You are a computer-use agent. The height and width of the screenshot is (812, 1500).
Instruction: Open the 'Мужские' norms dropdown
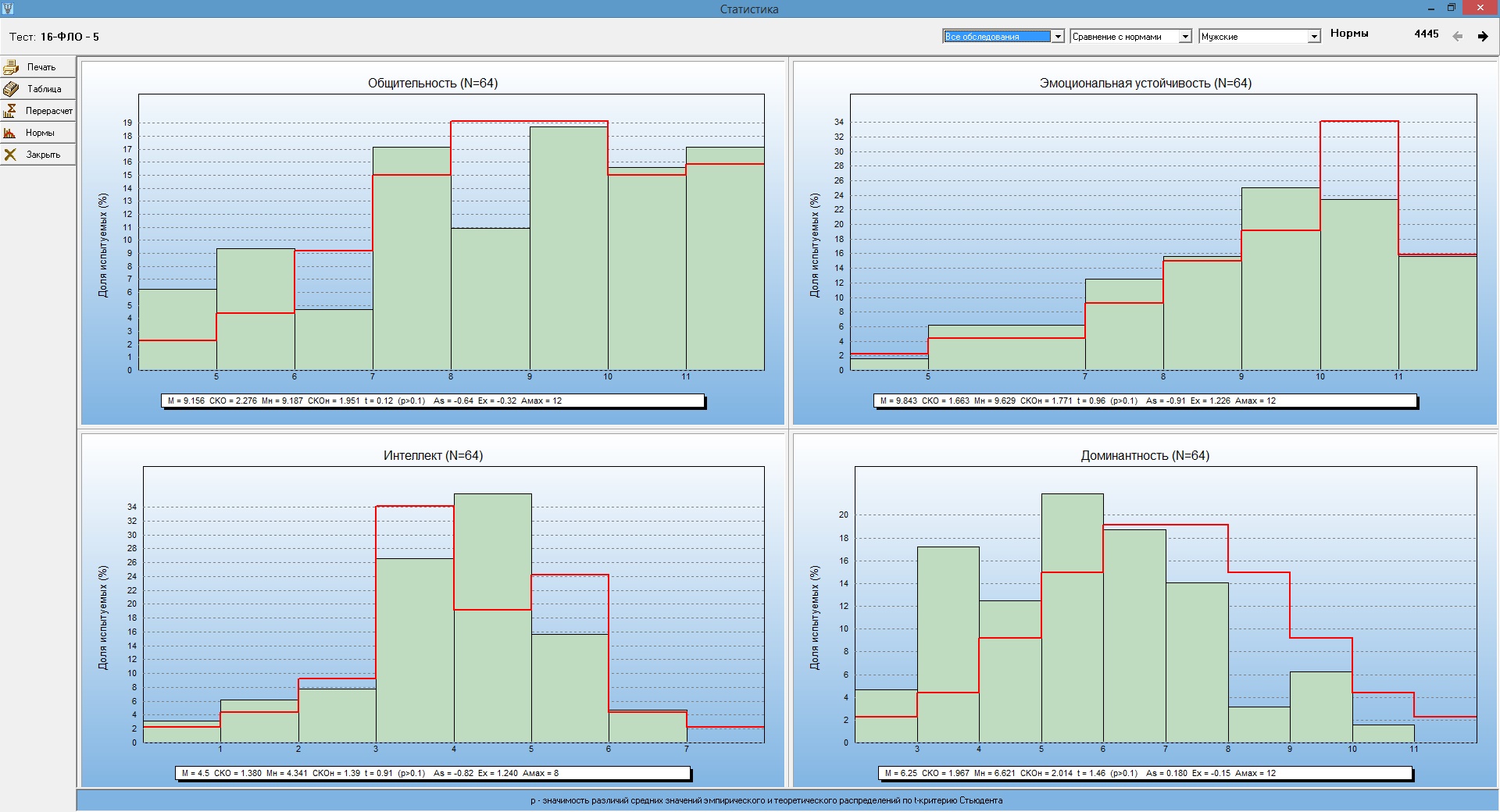(1313, 37)
